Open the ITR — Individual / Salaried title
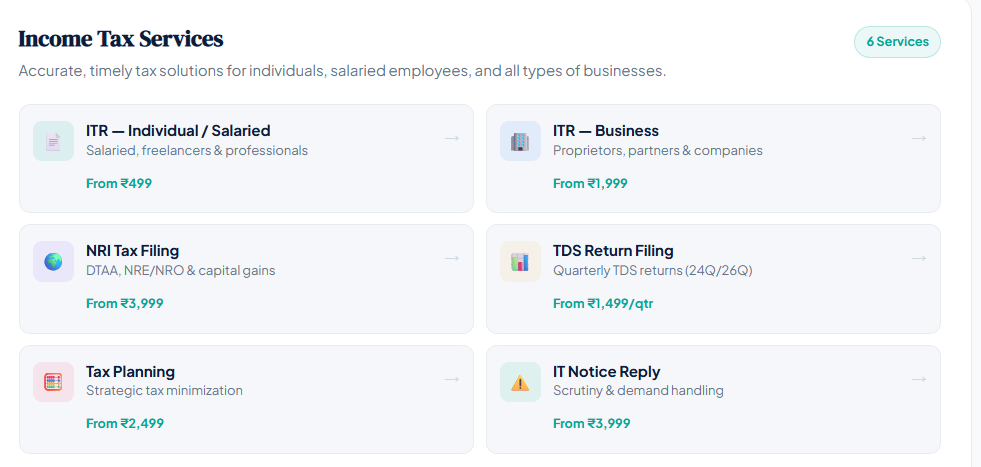Image resolution: width=981 pixels, height=467 pixels. 178,131
